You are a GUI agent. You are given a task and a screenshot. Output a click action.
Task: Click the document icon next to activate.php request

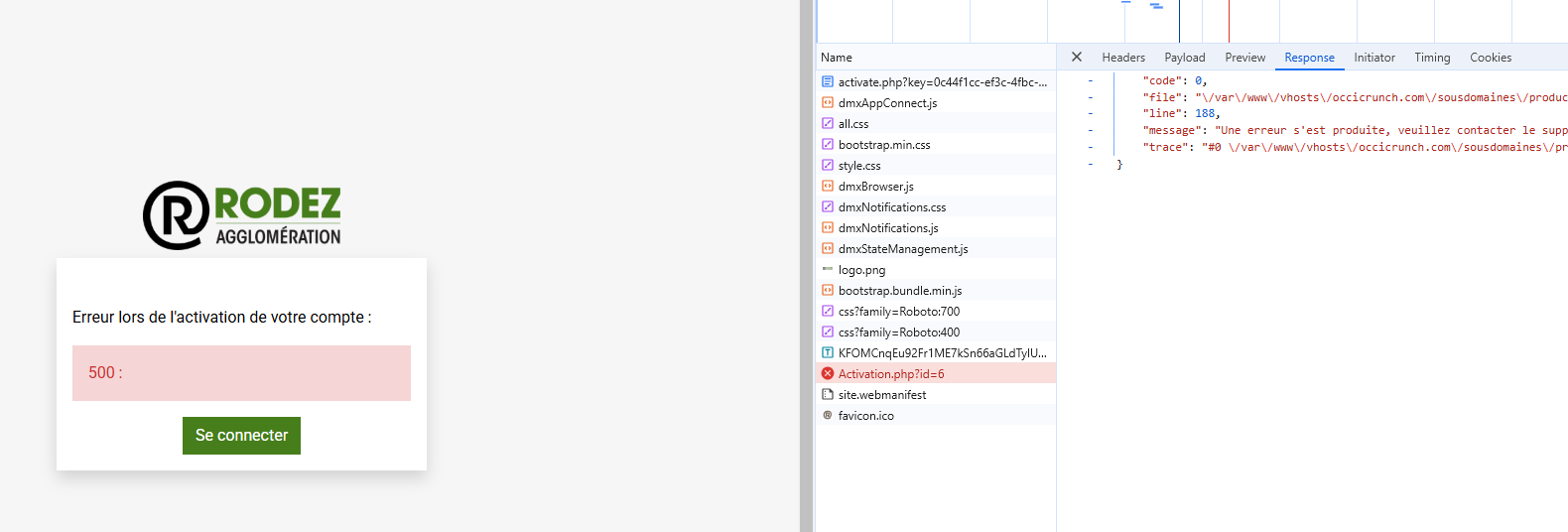(828, 81)
